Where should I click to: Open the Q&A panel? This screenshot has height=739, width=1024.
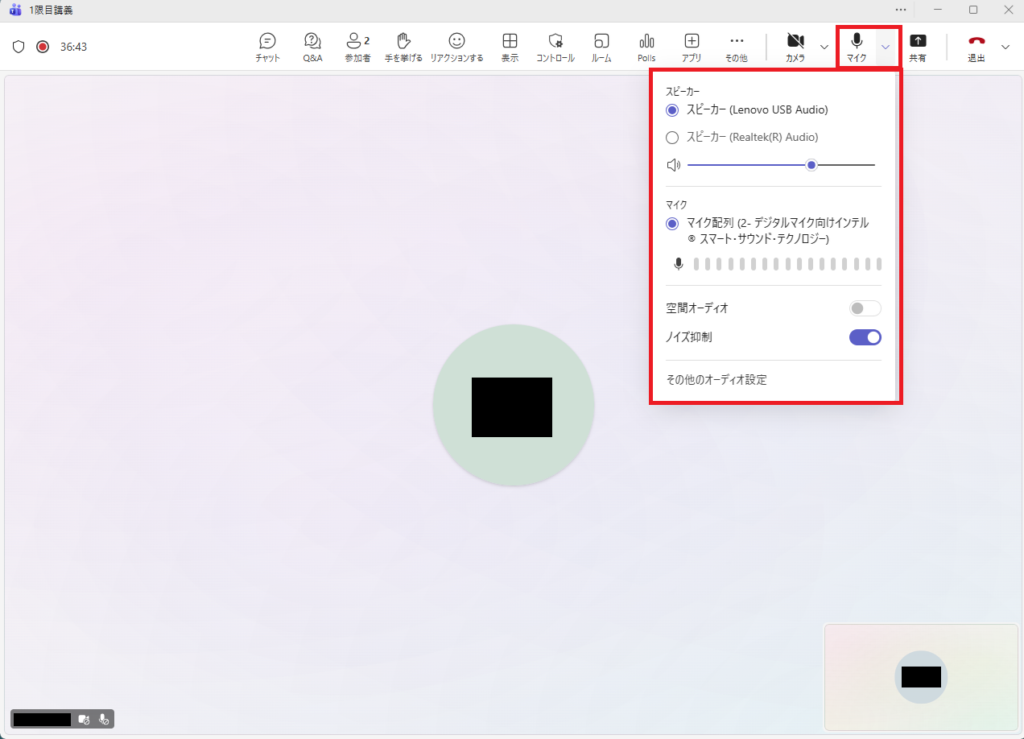click(x=312, y=46)
